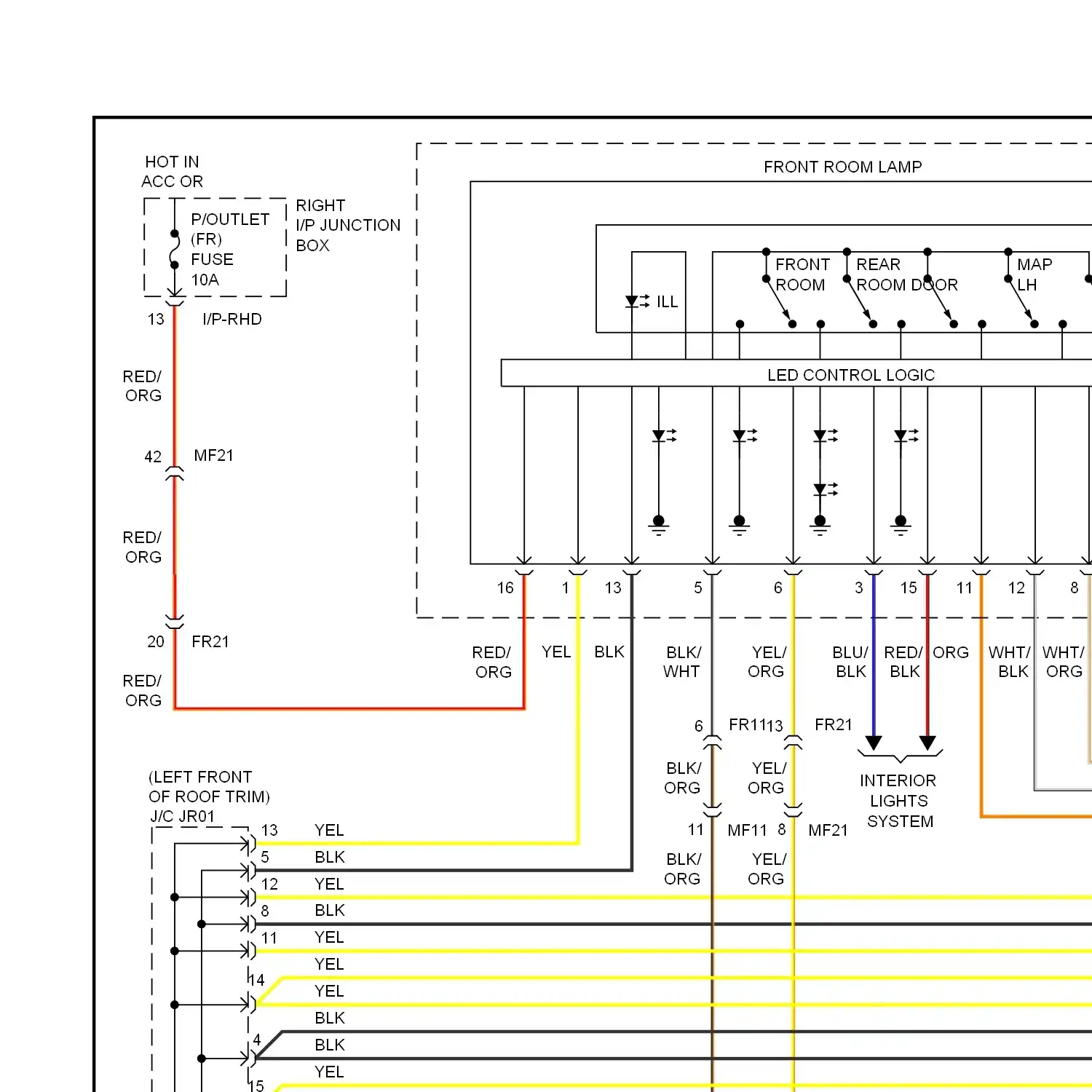Click the 'ILL' illumination LED label
This screenshot has width=1092, height=1092.
pos(667,301)
